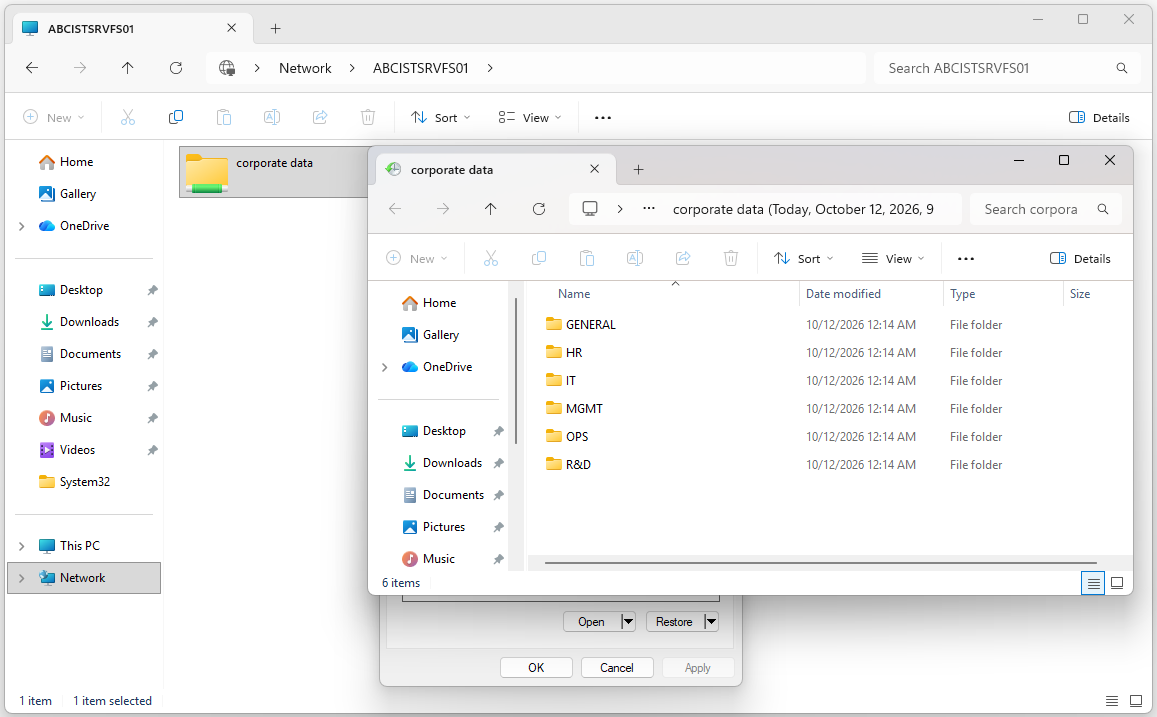1157x717 pixels.
Task: Select the corporate data share folder in the back window
Action: pyautogui.click(x=274, y=172)
